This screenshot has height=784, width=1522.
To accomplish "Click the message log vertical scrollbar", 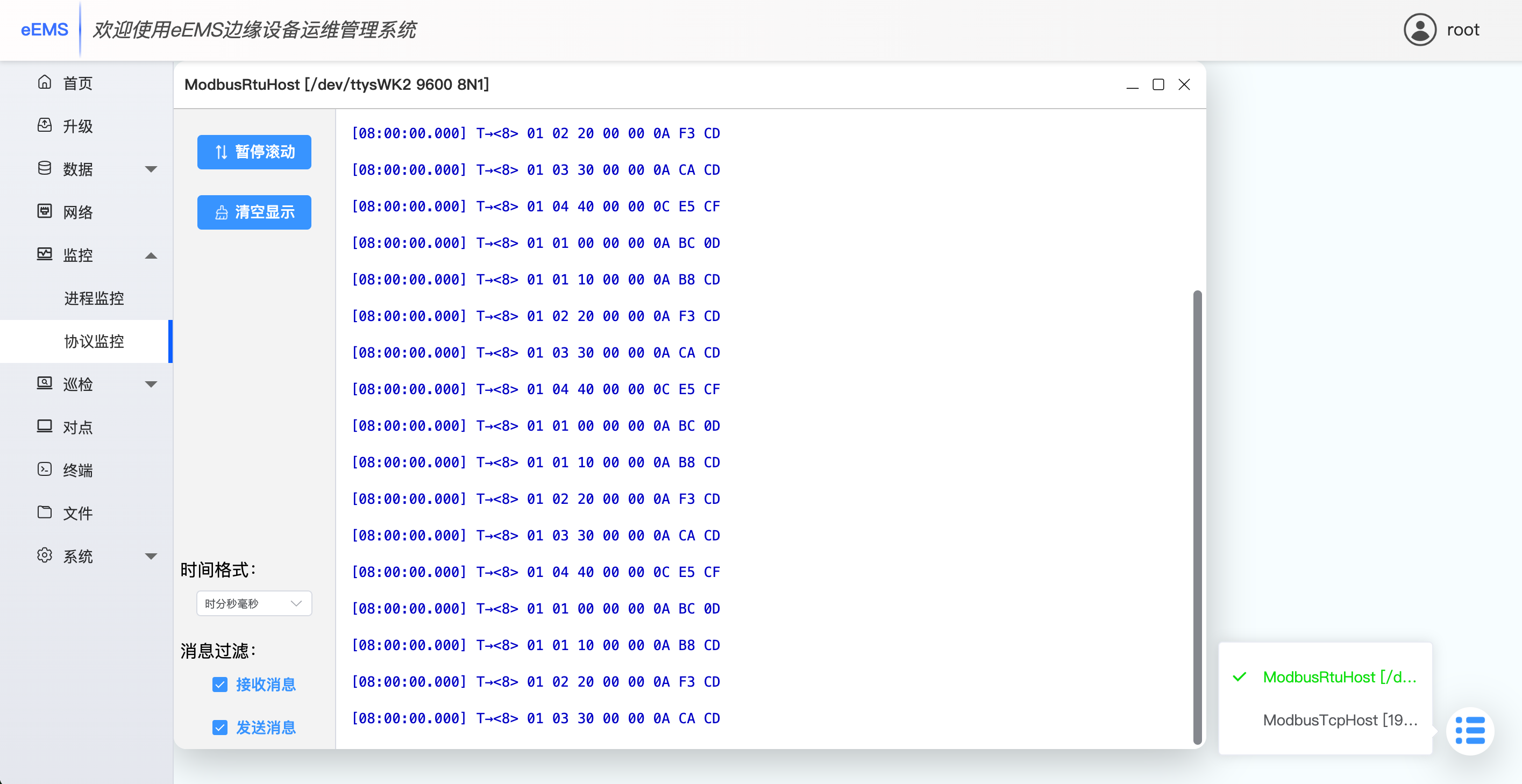I will click(1197, 517).
